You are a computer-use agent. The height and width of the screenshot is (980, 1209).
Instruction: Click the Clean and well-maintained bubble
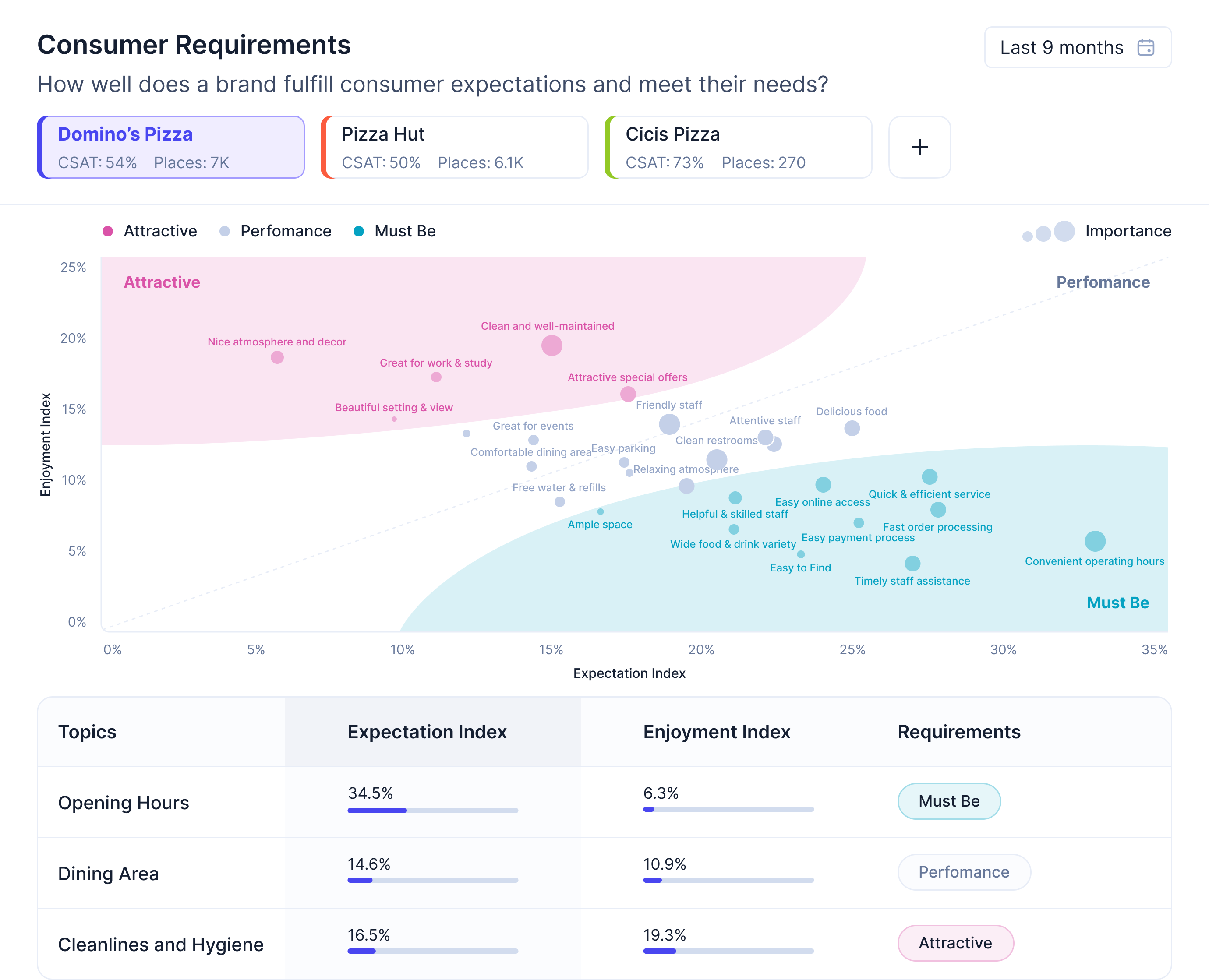click(x=551, y=345)
